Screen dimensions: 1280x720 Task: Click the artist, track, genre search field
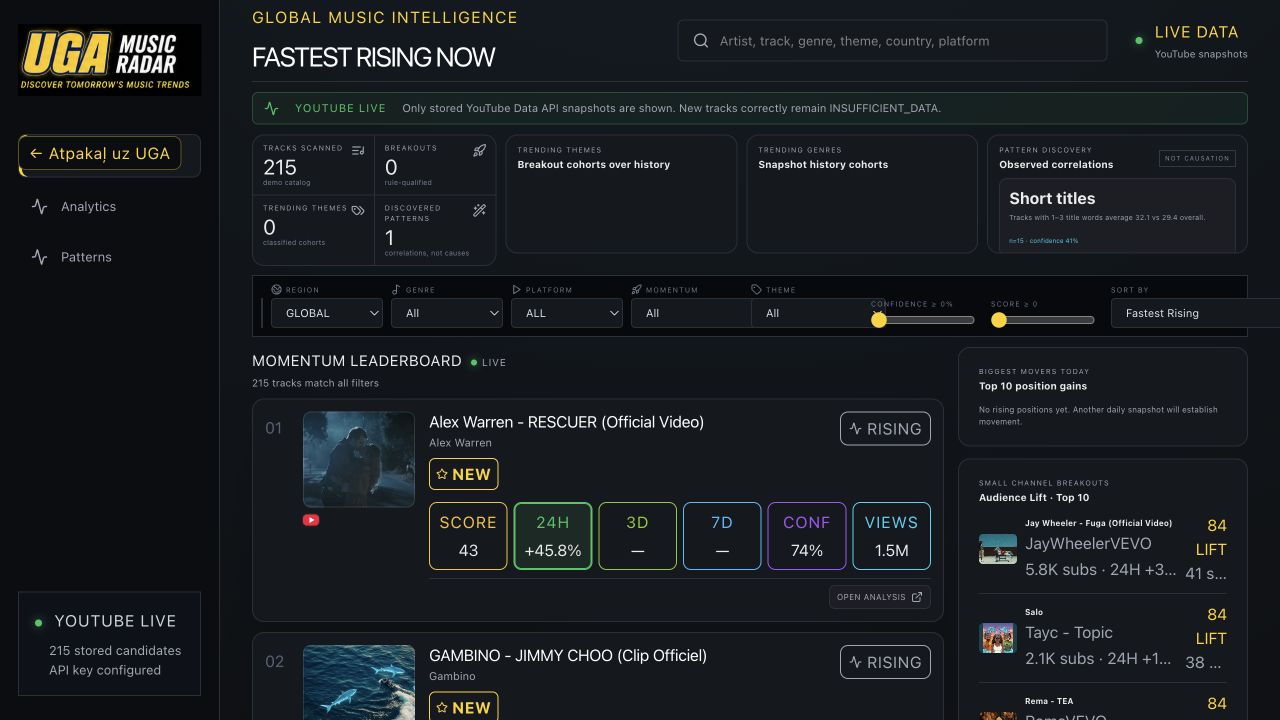[892, 41]
